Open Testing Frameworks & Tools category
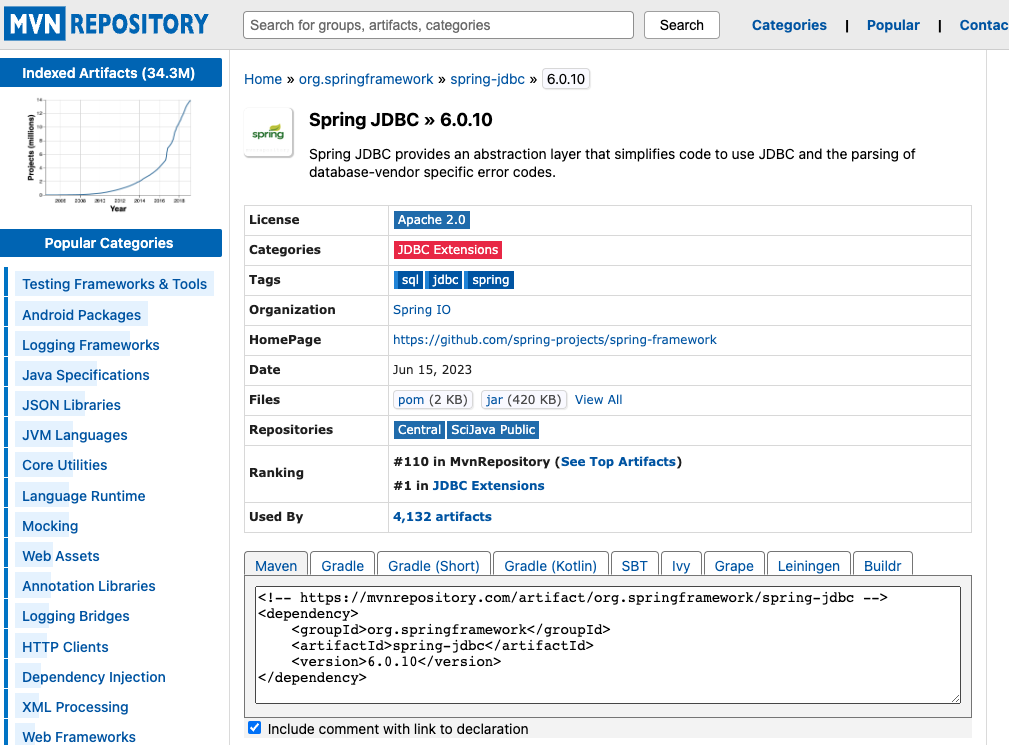Screen dimensions: 1009x745 [x=115, y=284]
